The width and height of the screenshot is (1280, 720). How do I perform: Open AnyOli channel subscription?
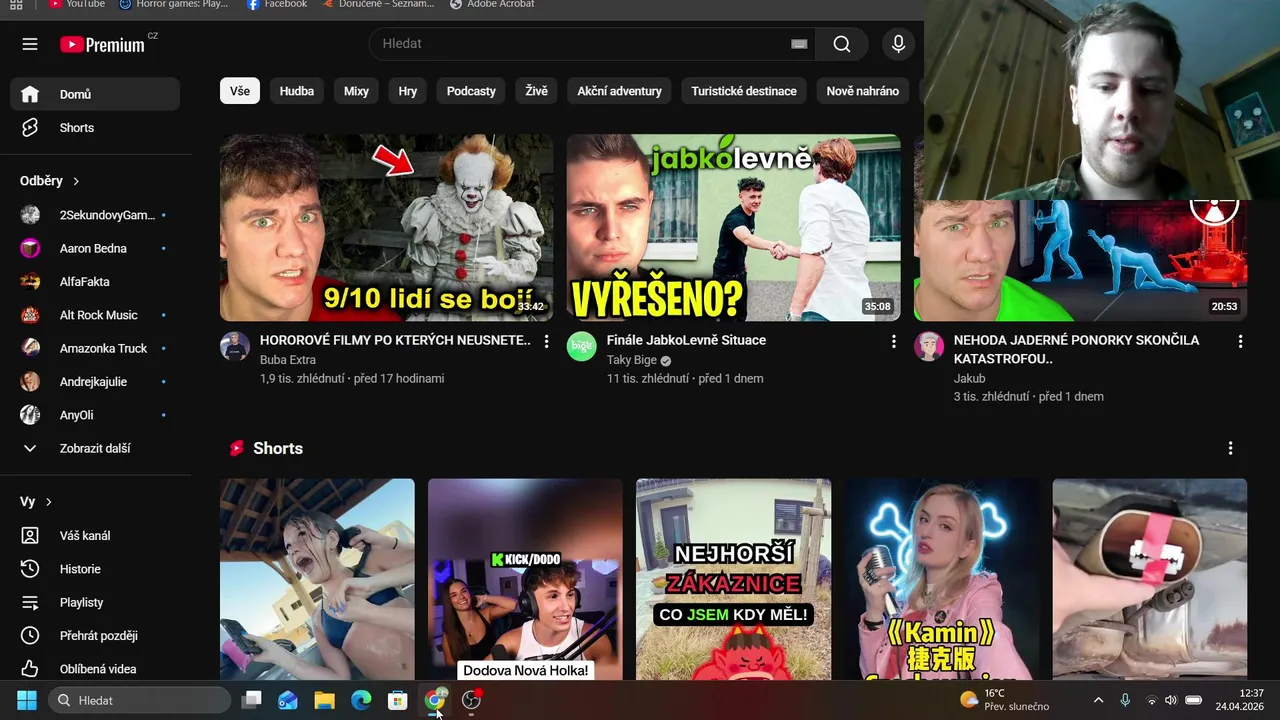[95, 415]
